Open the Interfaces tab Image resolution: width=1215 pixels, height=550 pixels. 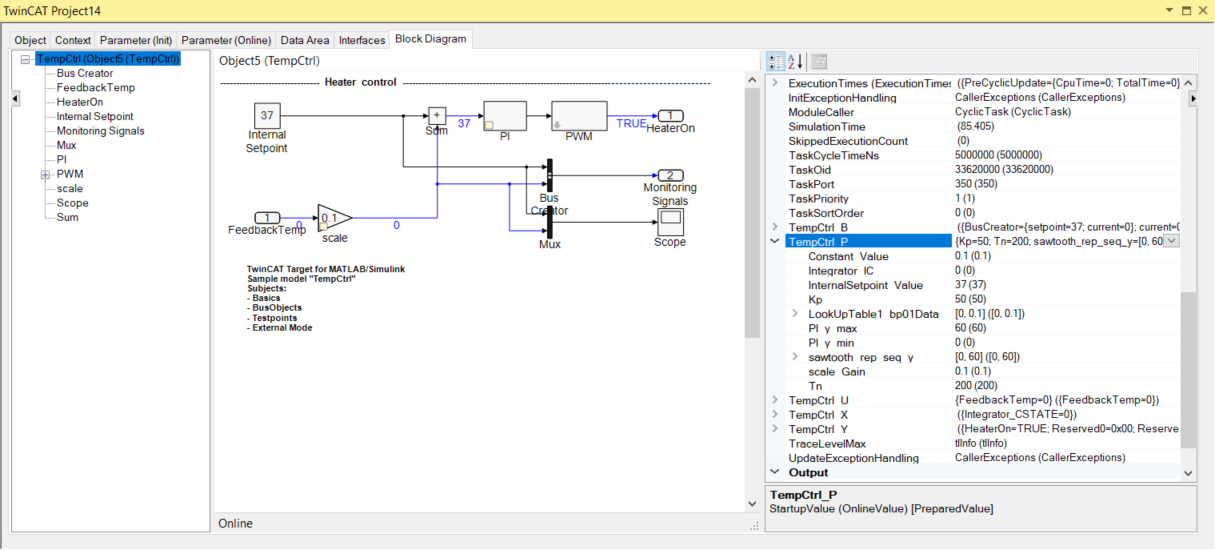tap(362, 40)
